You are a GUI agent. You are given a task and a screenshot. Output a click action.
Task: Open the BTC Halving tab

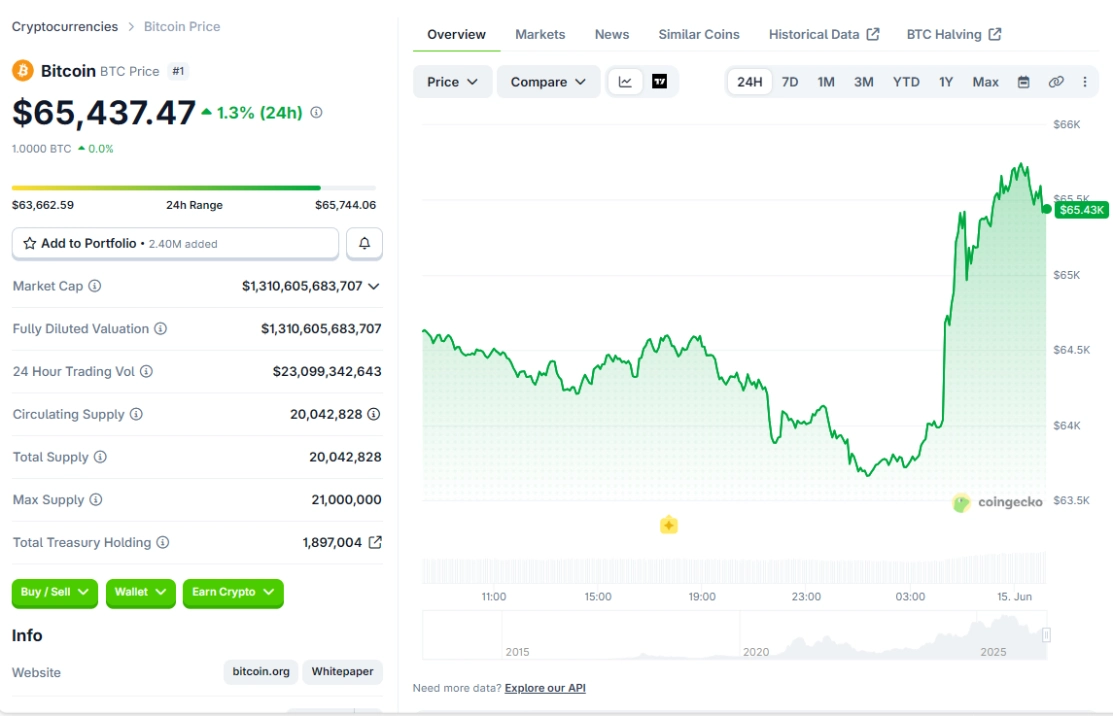[x=953, y=34]
